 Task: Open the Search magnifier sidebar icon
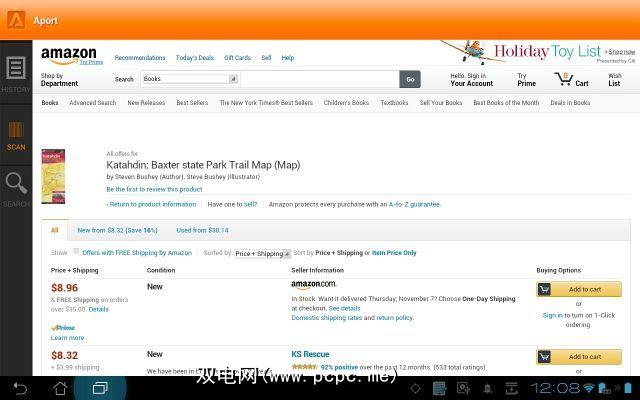[16, 183]
